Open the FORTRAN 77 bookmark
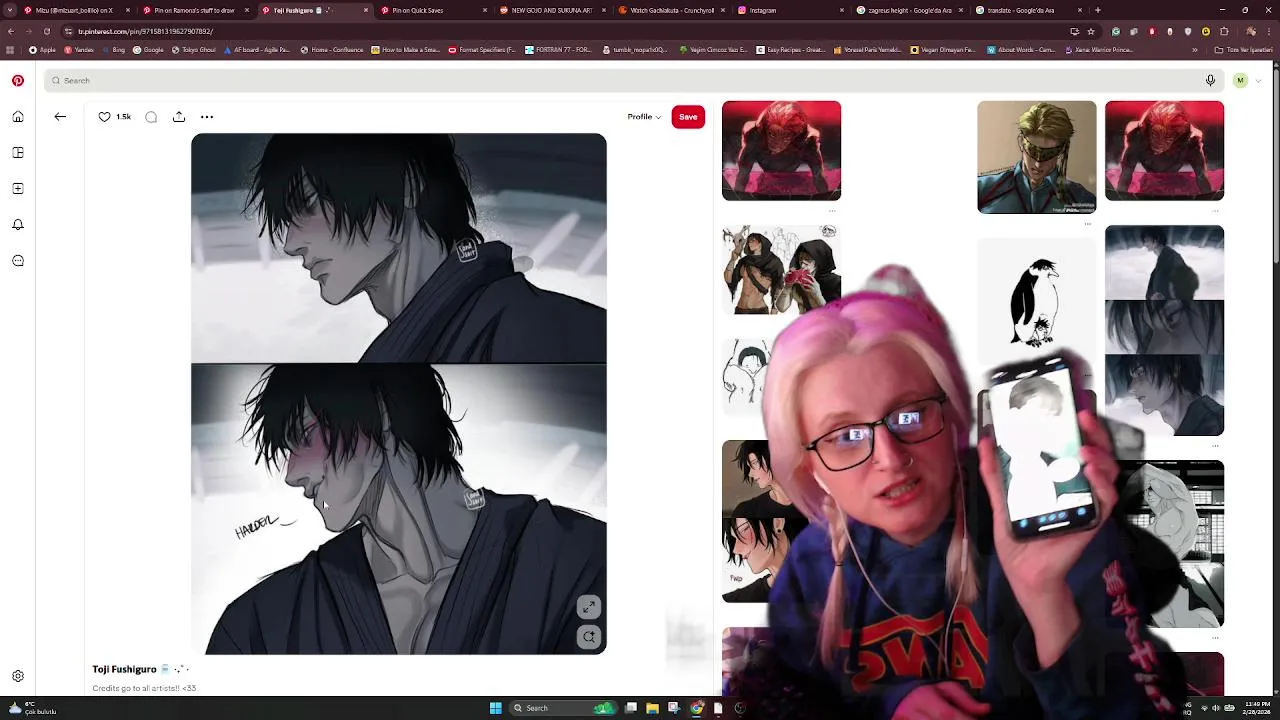The image size is (1280, 720). [560, 50]
